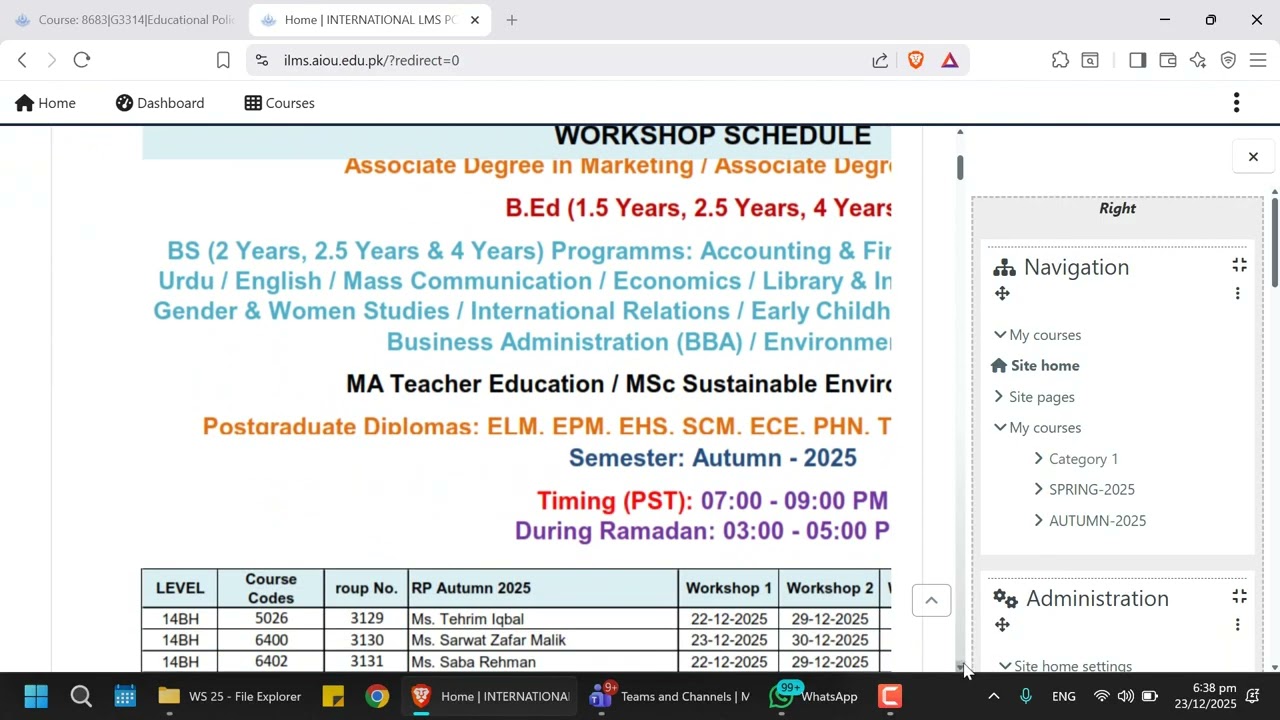Bookmark this page
Image resolution: width=1280 pixels, height=720 pixels.
223,60
